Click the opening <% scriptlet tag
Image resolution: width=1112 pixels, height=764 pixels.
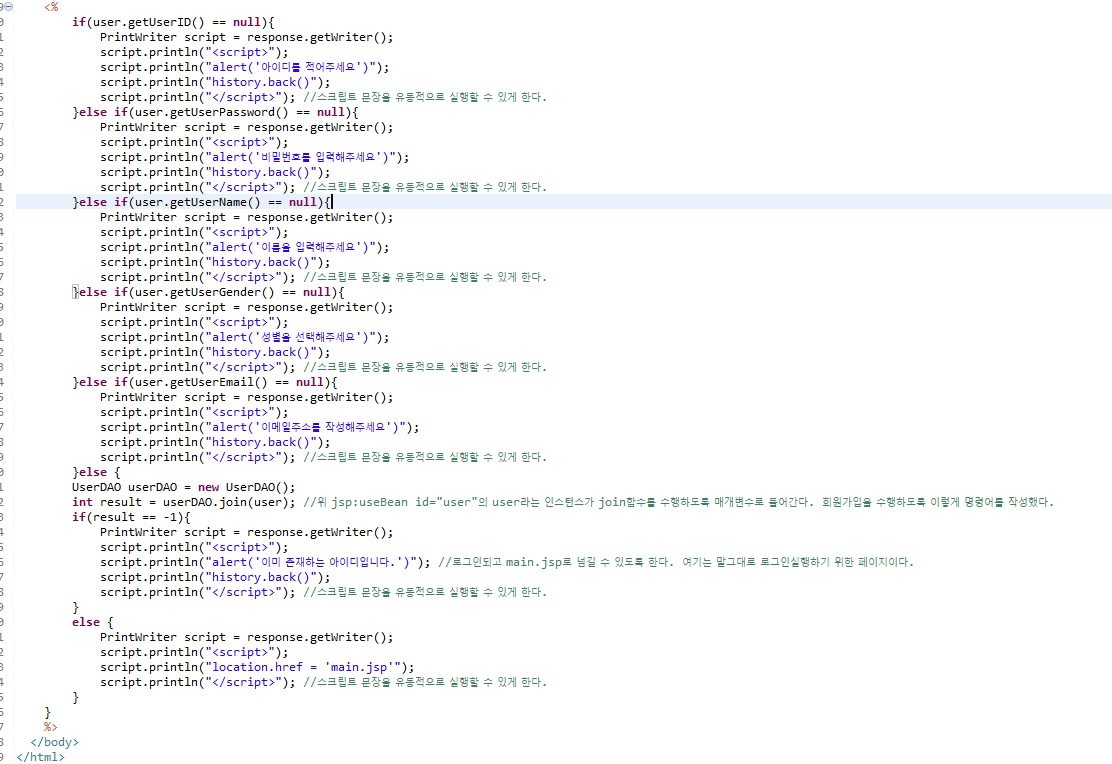coord(51,7)
